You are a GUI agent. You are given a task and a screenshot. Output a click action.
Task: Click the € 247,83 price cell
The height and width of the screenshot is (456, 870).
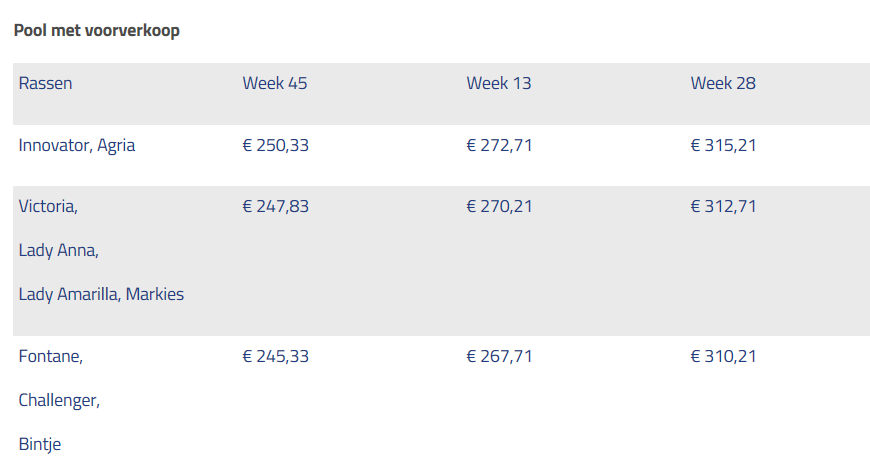pos(276,206)
